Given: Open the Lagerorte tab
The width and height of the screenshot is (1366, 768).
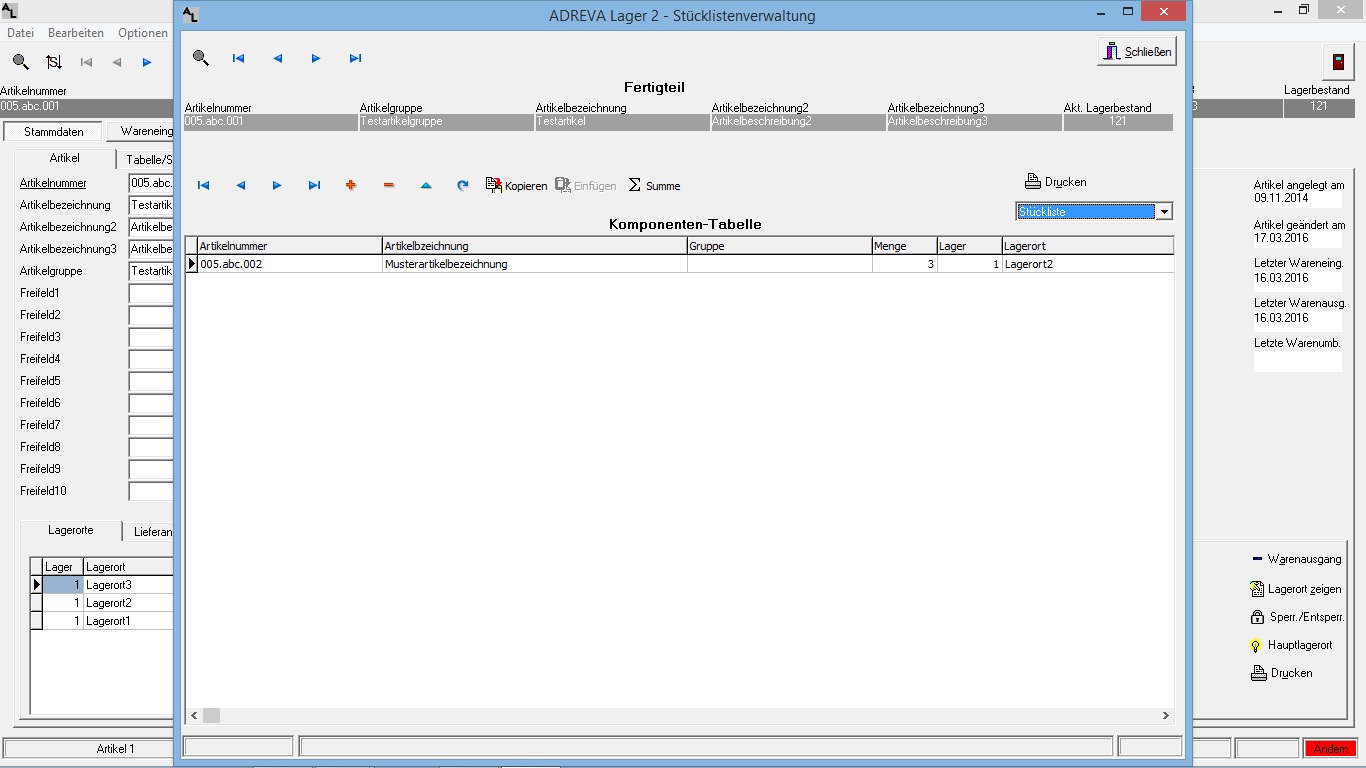Looking at the screenshot, I should coord(71,530).
